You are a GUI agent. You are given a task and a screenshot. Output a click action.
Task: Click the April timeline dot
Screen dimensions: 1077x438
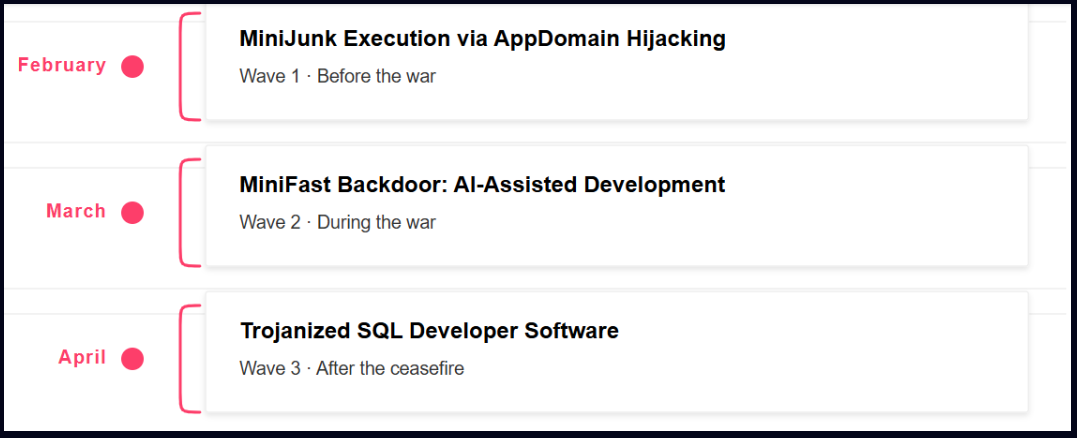pos(133,359)
